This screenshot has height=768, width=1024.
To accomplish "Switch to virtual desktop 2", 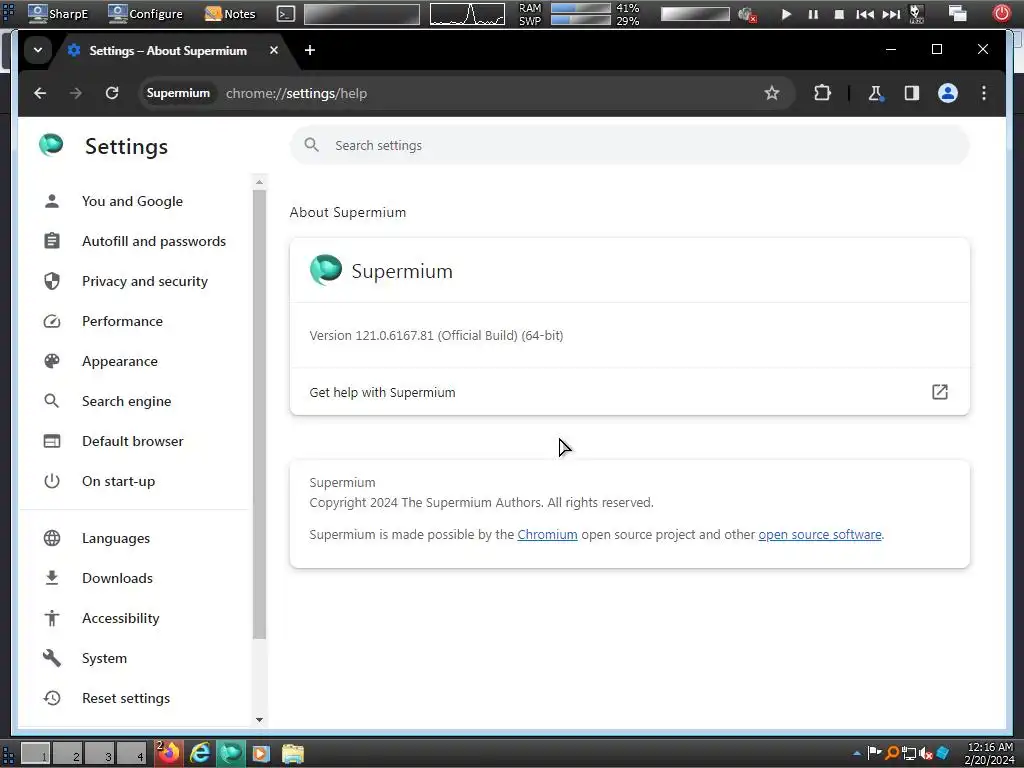I will [68, 754].
